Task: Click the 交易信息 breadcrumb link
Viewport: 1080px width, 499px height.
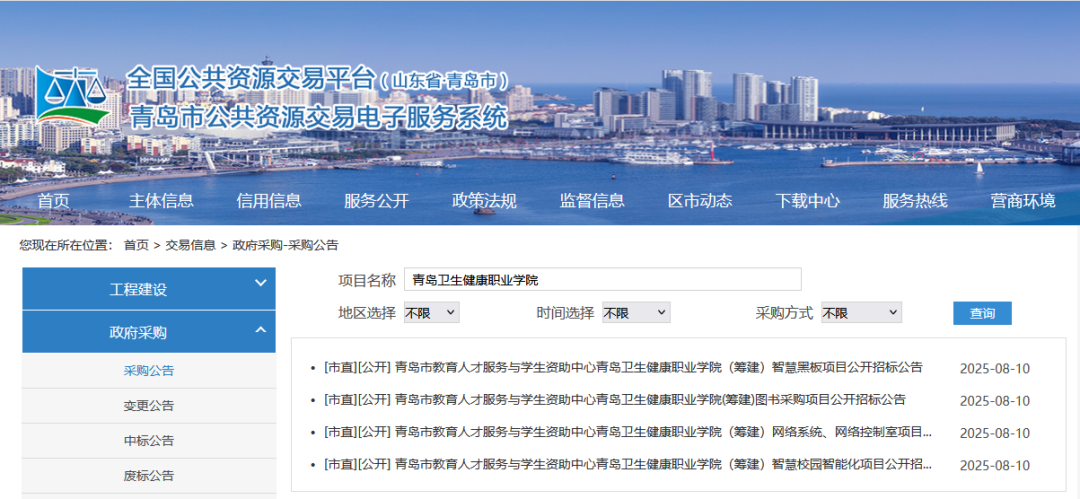Action: [190, 245]
